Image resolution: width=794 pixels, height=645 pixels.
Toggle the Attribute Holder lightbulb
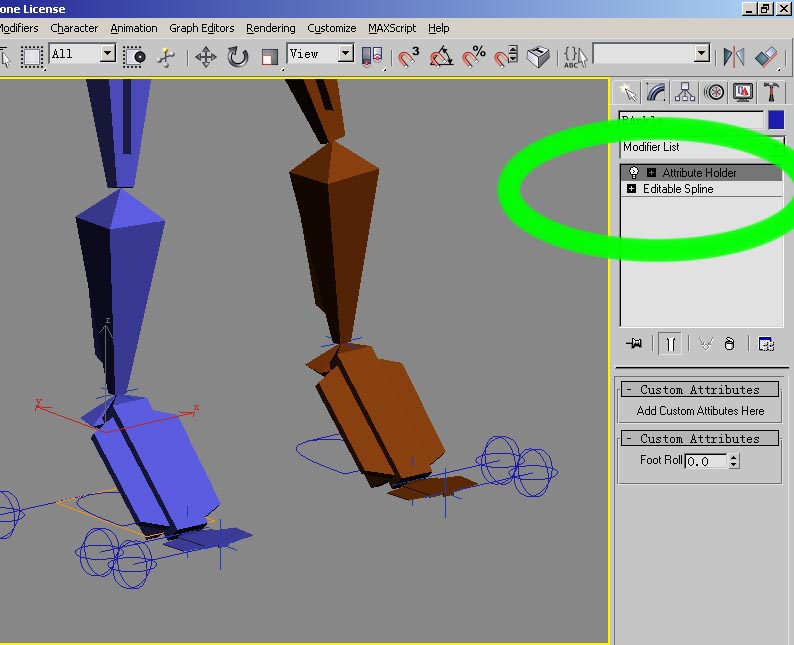pos(634,173)
